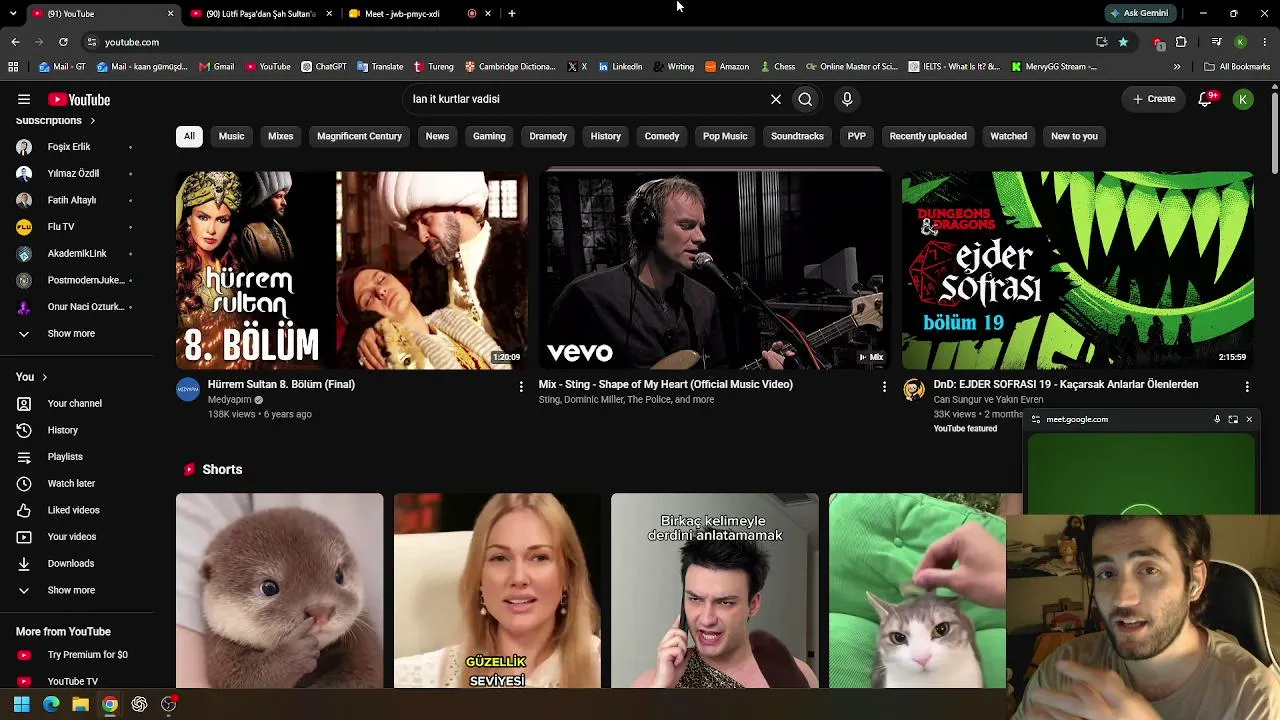Select the Recently uploaded filter chip
1280x720 pixels.
[928, 136]
